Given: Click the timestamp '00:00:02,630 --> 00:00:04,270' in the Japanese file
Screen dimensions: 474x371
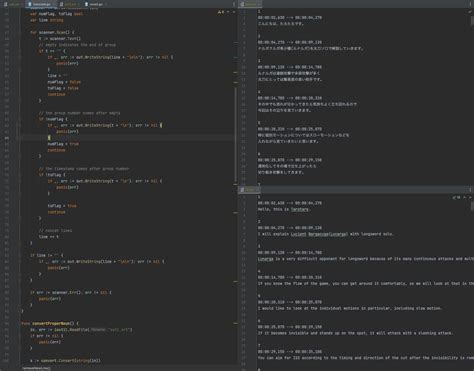Looking at the screenshot, I should (x=290, y=18).
